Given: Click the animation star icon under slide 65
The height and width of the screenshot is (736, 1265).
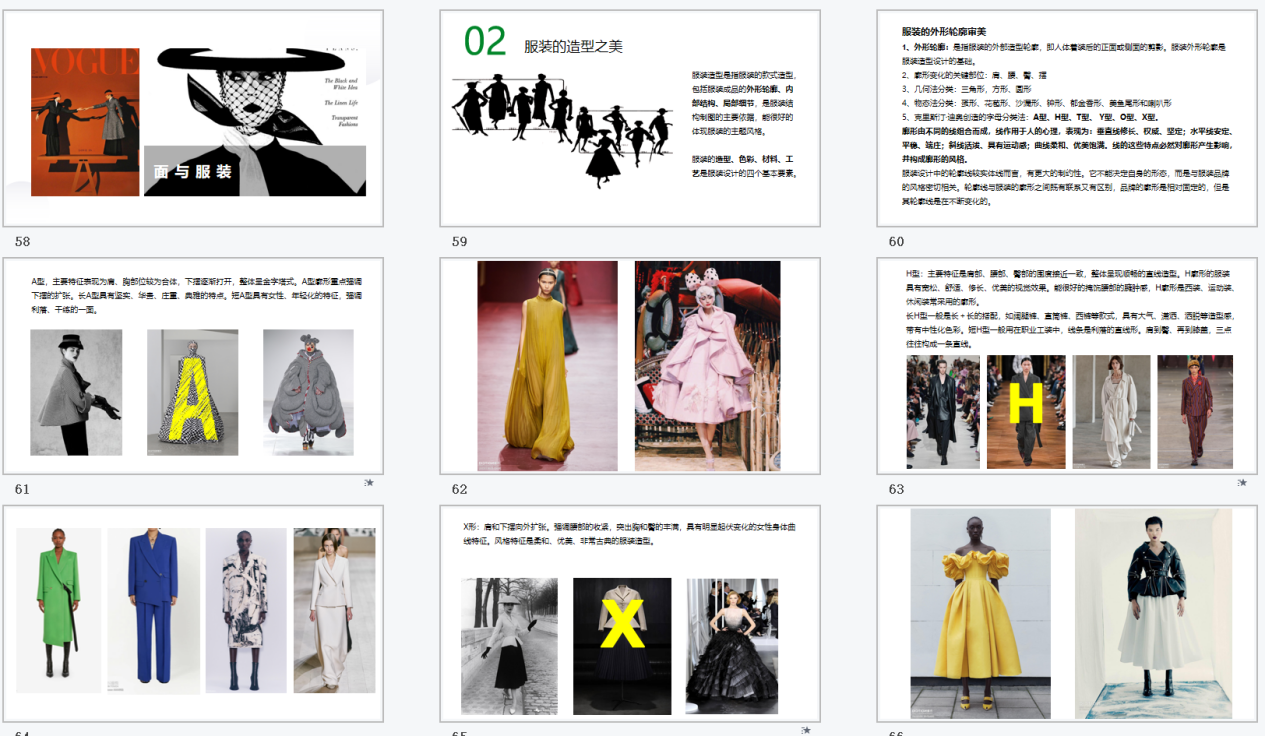Looking at the screenshot, I should pos(806,730).
